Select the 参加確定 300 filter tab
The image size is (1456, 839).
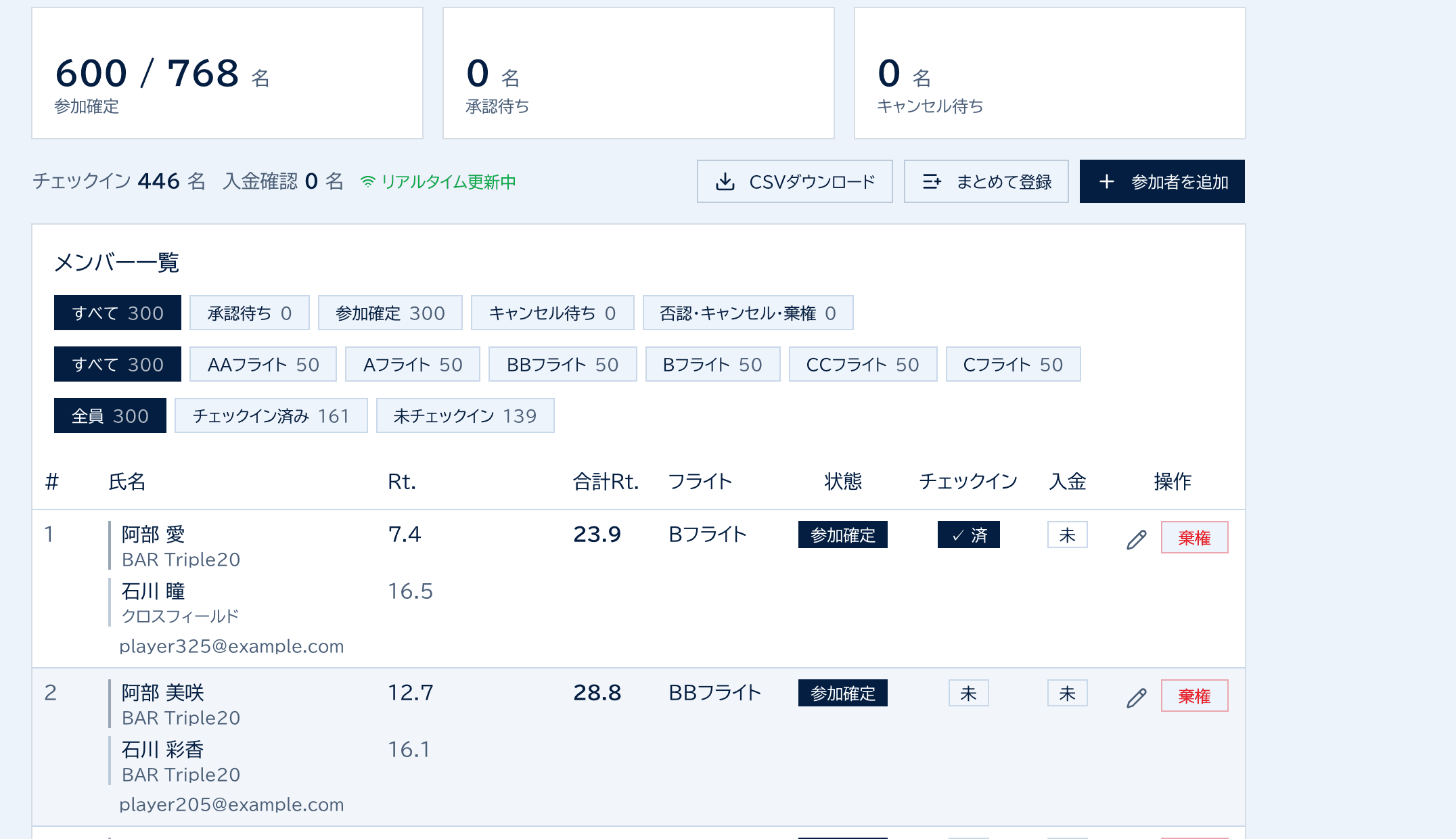point(390,313)
